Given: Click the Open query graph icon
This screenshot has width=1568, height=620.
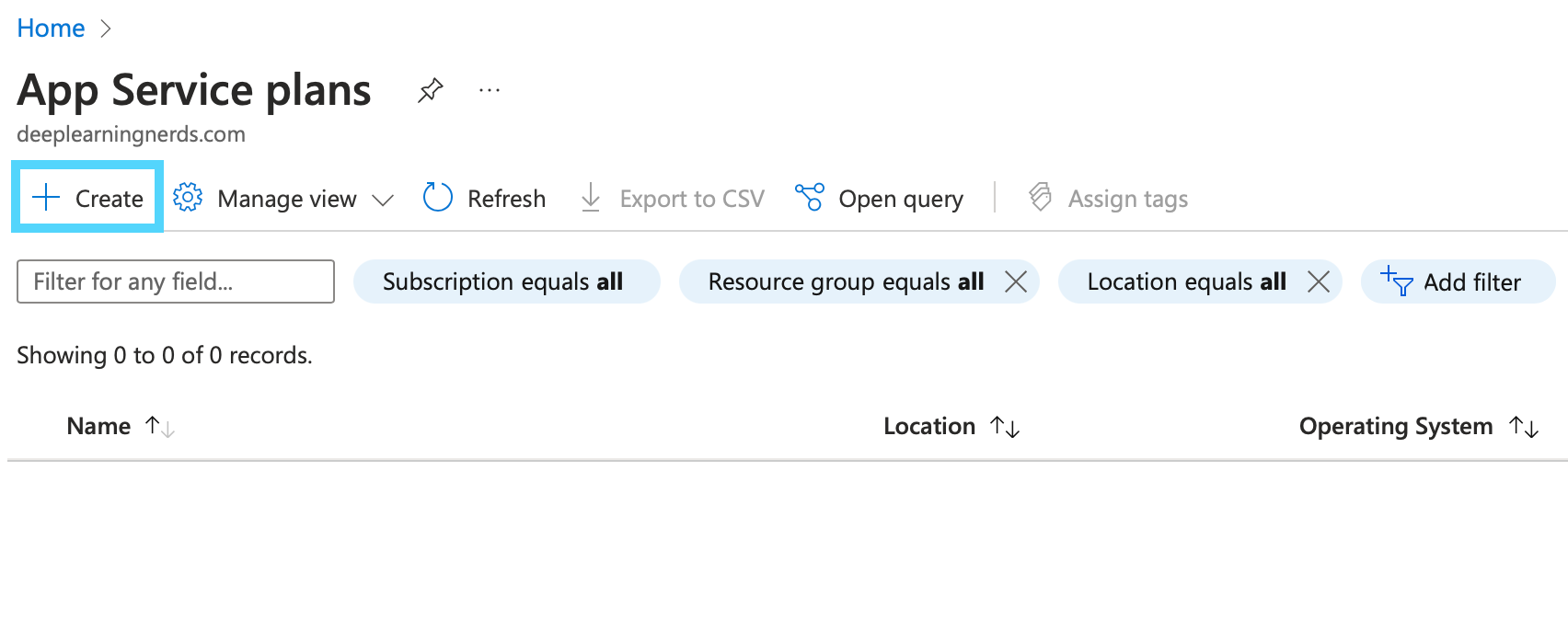Looking at the screenshot, I should tap(810, 198).
